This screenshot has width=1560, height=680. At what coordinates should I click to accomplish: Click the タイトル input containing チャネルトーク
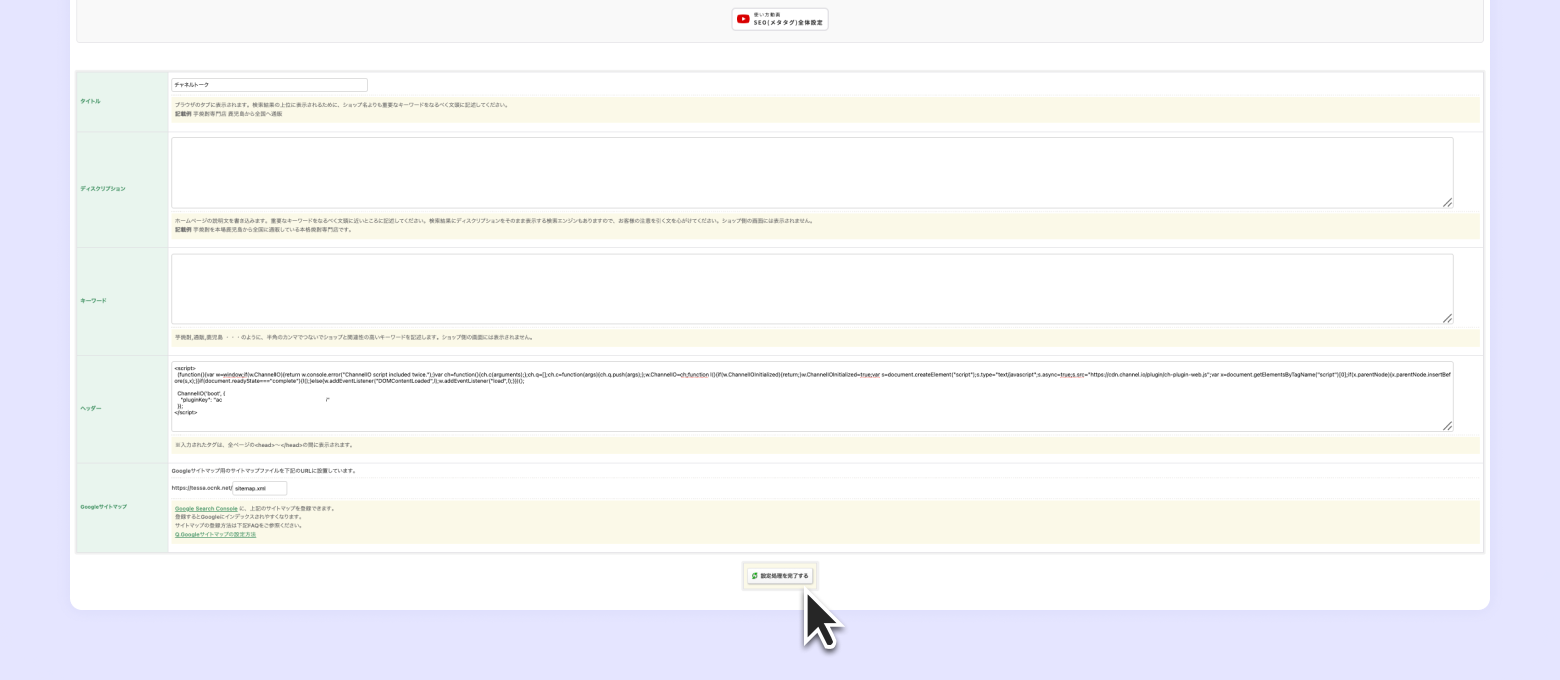pos(269,85)
